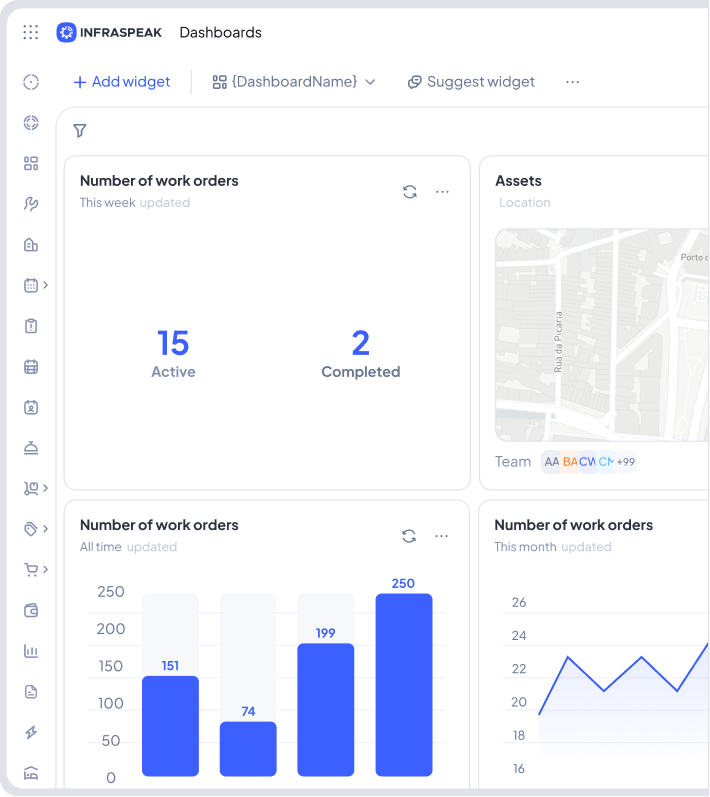Open the bar chart analytics sidebar icon

[31, 651]
